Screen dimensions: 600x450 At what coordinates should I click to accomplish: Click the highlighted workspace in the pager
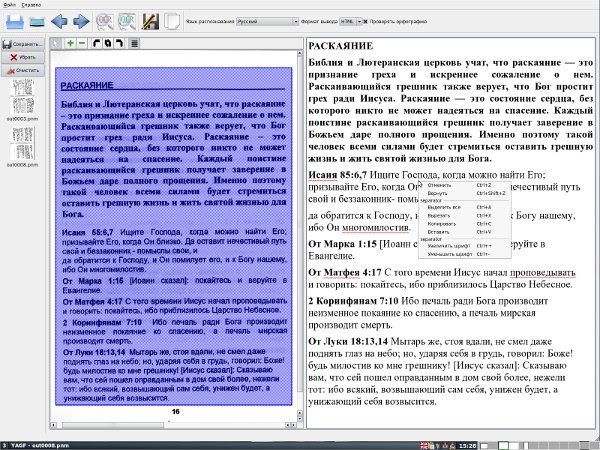pos(504,445)
